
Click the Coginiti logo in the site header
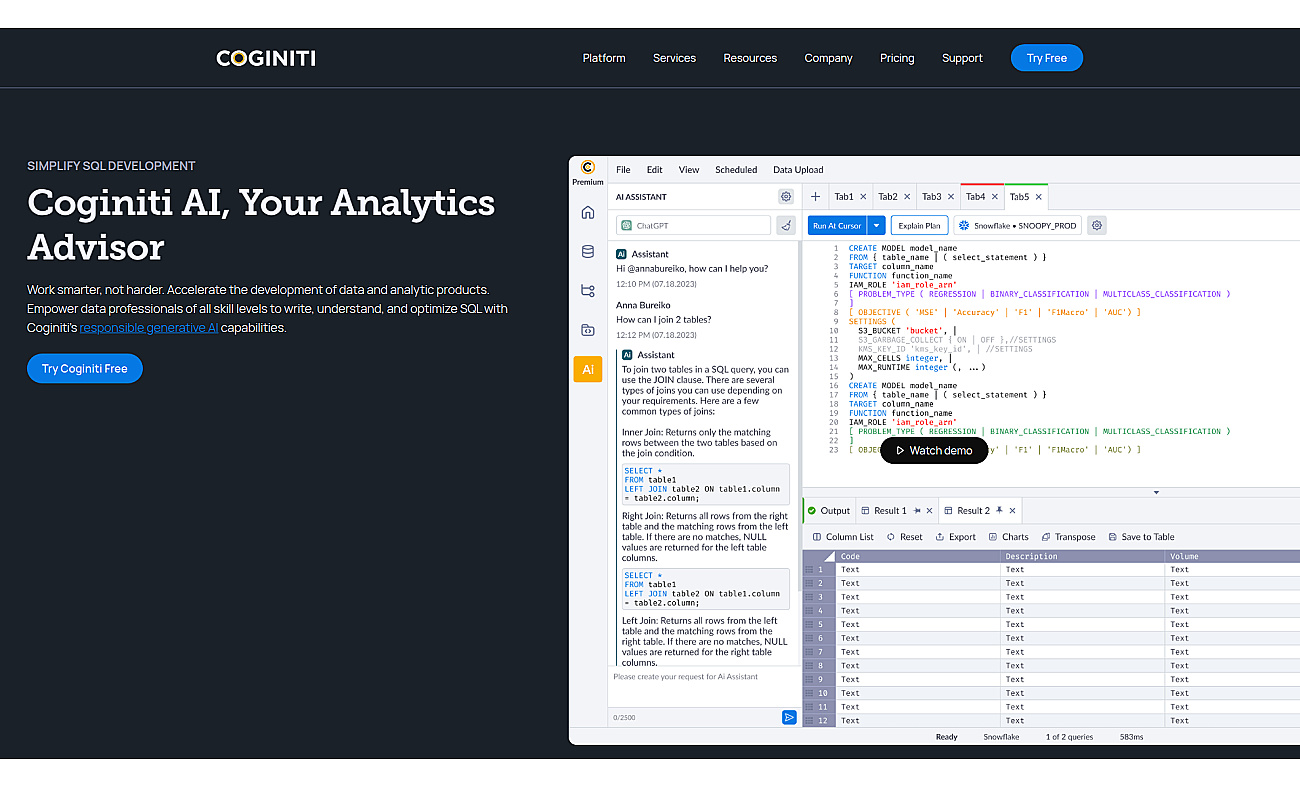266,58
